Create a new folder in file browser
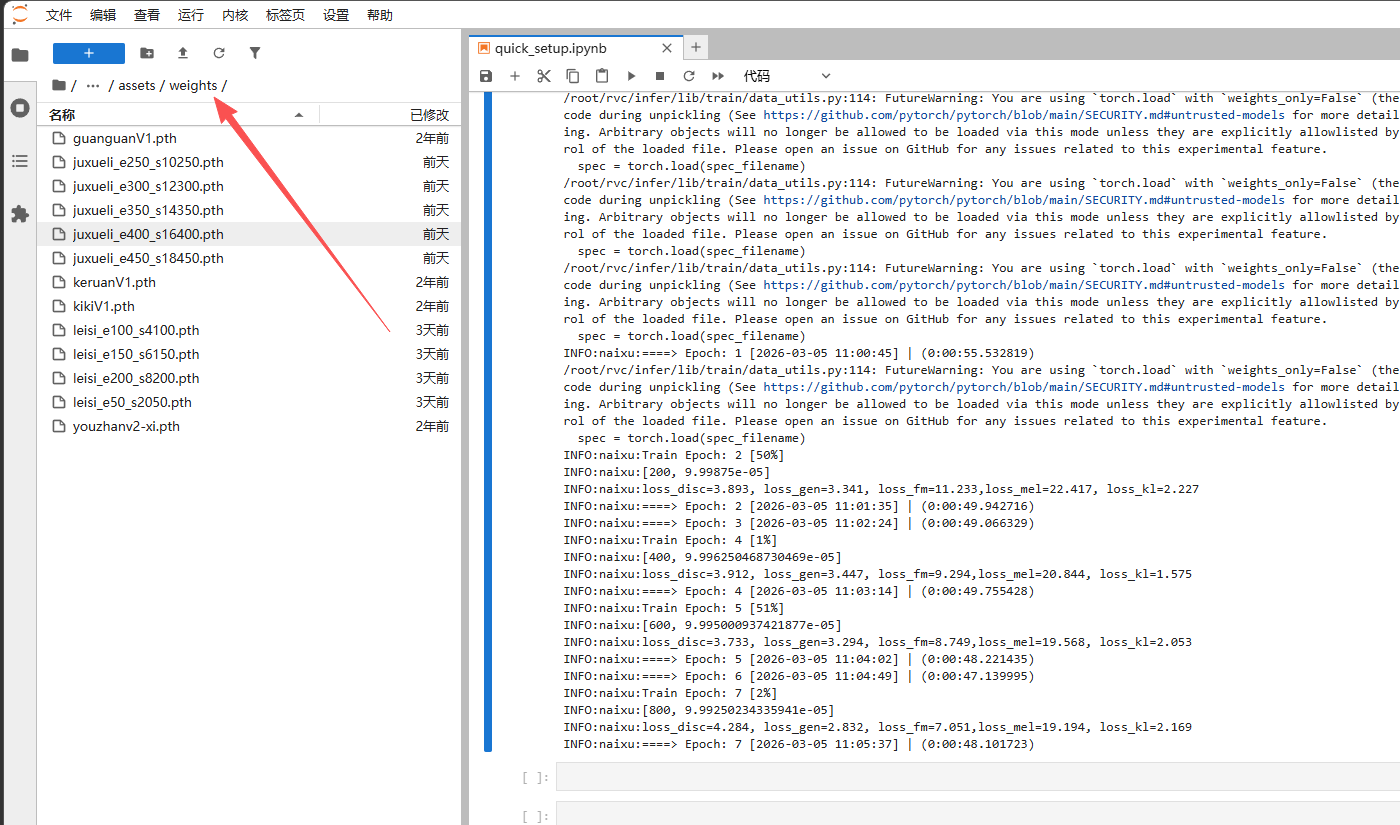The width and height of the screenshot is (1400, 825). [x=147, y=53]
